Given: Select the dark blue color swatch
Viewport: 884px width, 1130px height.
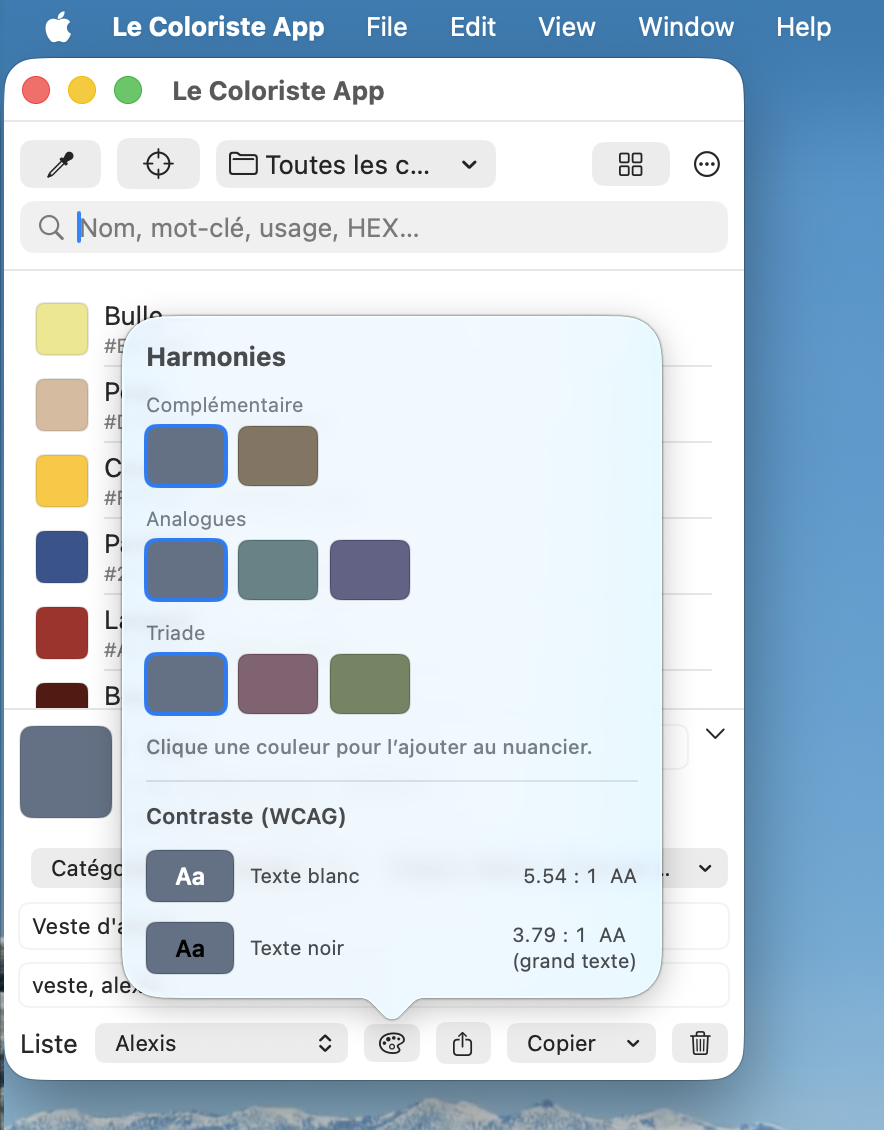Looking at the screenshot, I should [62, 557].
